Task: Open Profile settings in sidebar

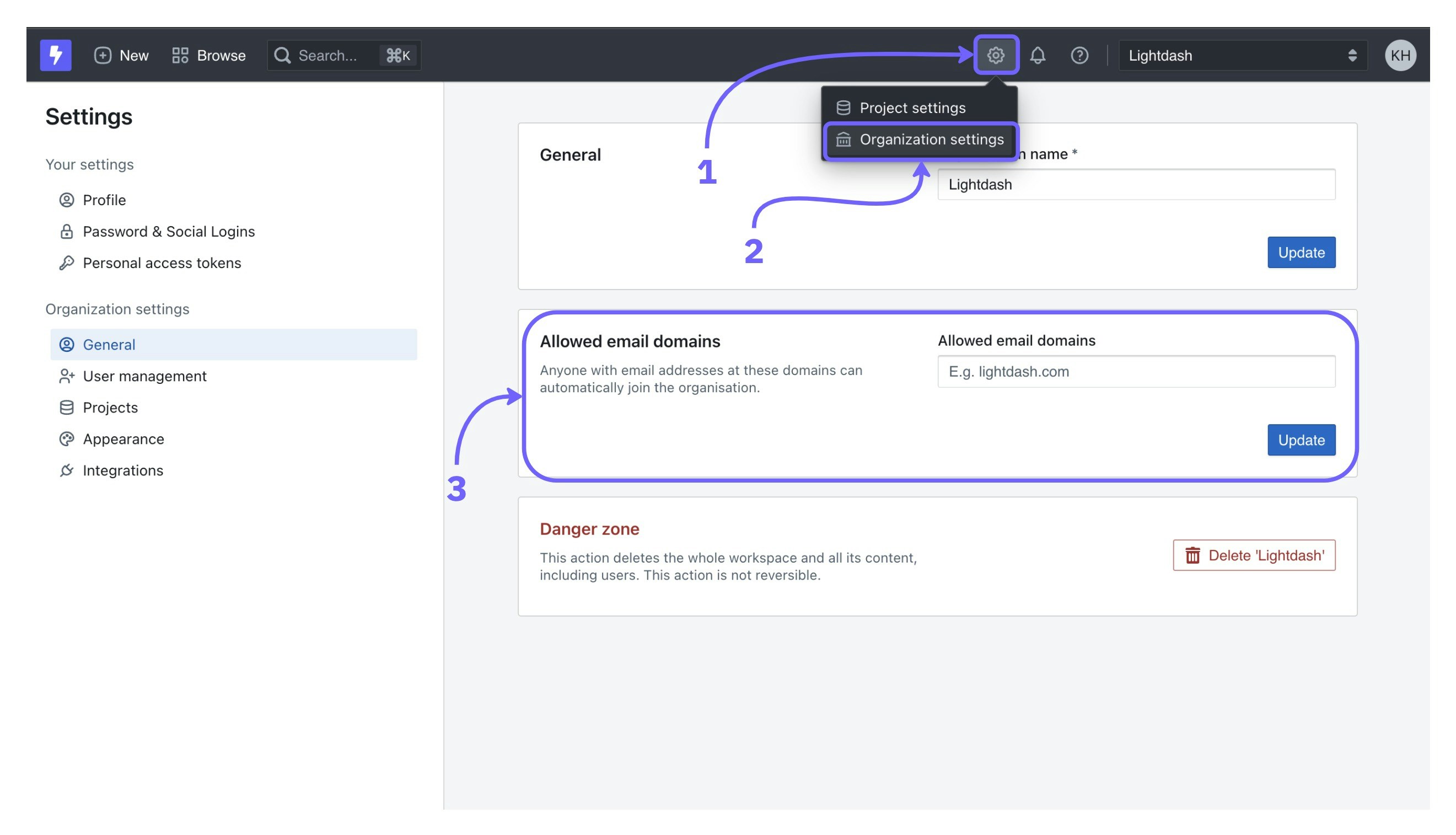Action: point(104,200)
